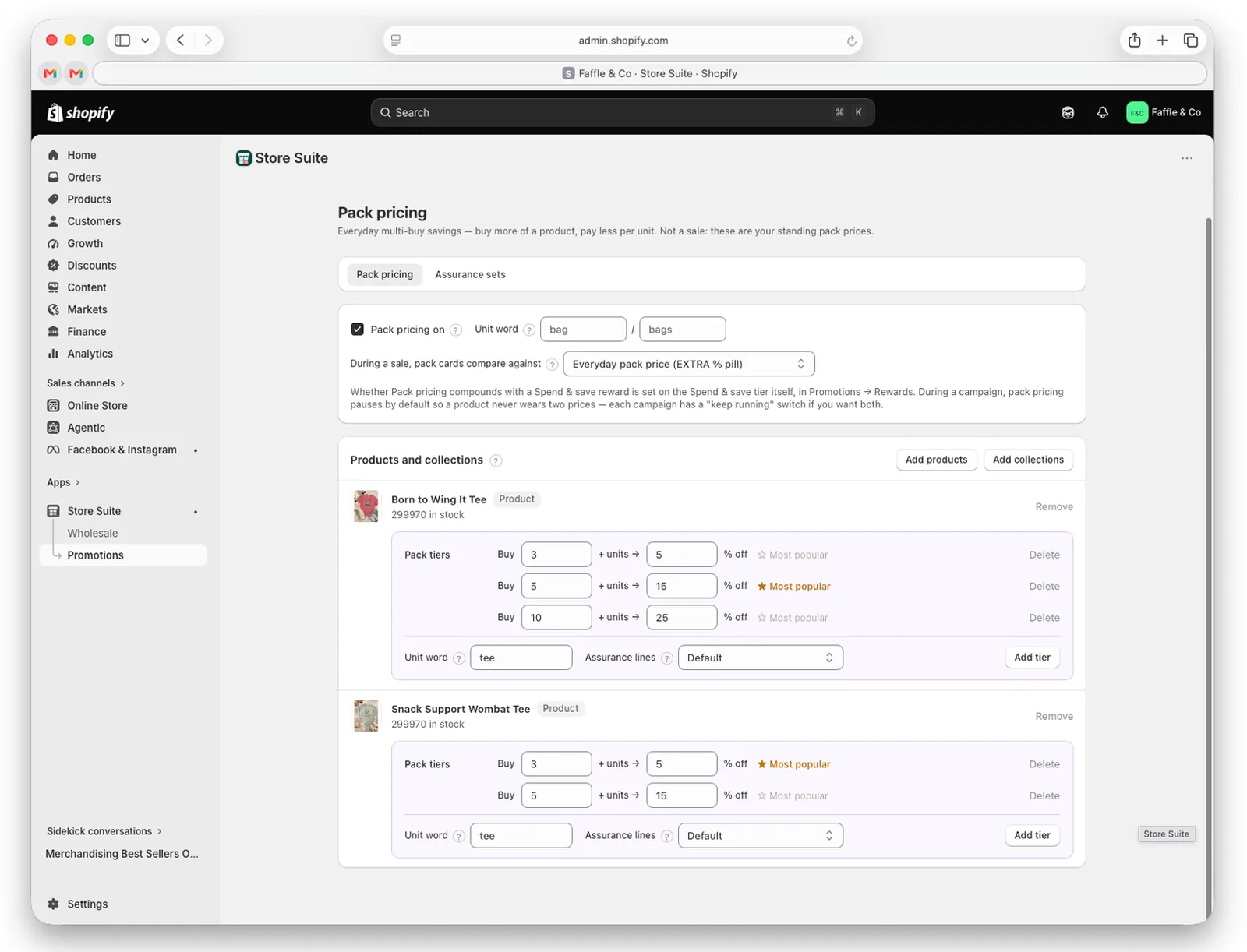
Task: Open the Born to Wing It Tee thumbnail
Action: click(366, 506)
